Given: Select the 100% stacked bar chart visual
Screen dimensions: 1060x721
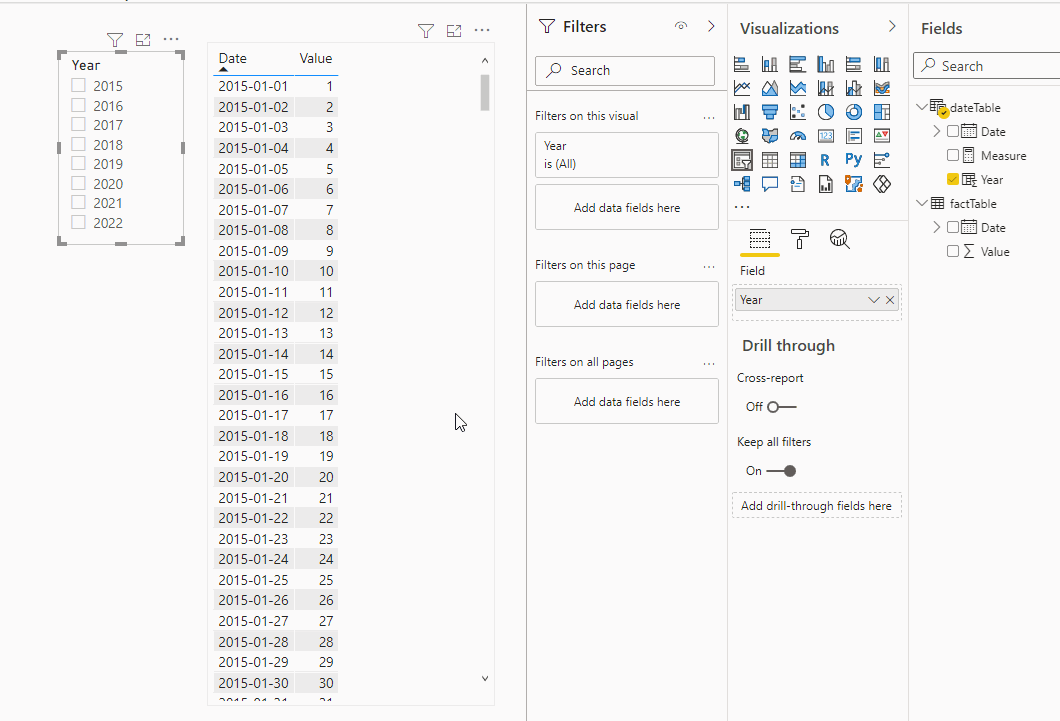Looking at the screenshot, I should [854, 64].
